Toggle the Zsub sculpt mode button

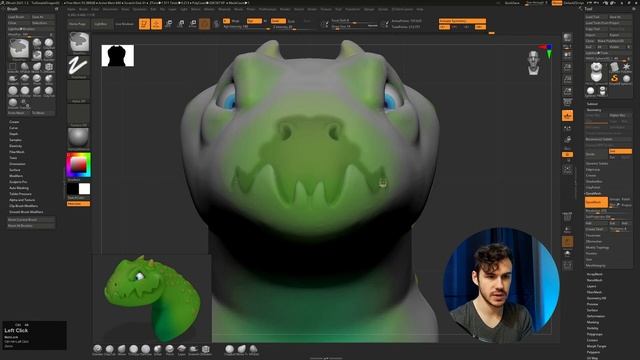291,21
